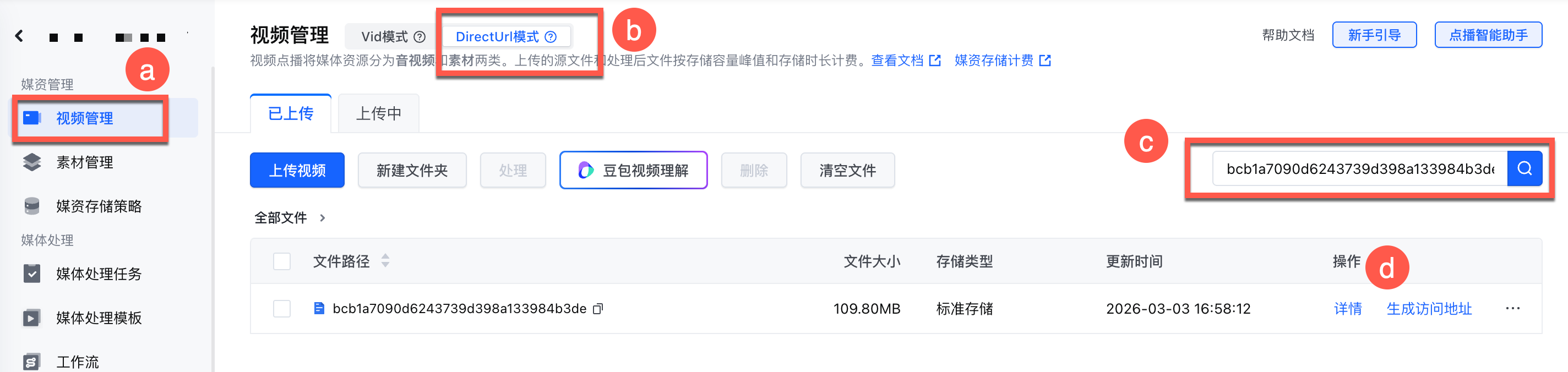Click the 生成访问地址 link
Image resolution: width=1568 pixels, height=372 pixels.
tap(1429, 309)
